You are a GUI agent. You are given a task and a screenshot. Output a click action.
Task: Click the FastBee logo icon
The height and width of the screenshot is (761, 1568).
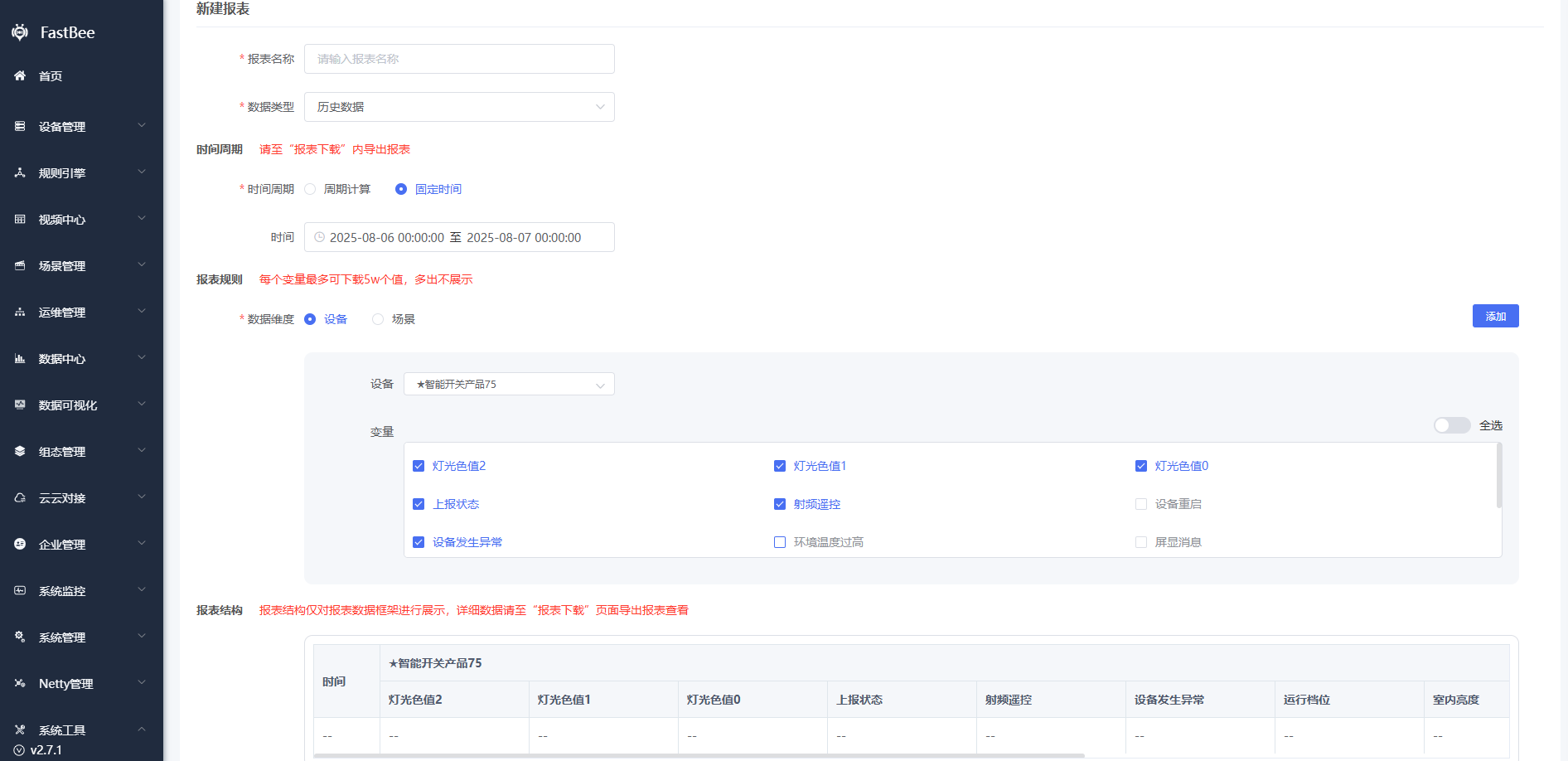point(20,32)
